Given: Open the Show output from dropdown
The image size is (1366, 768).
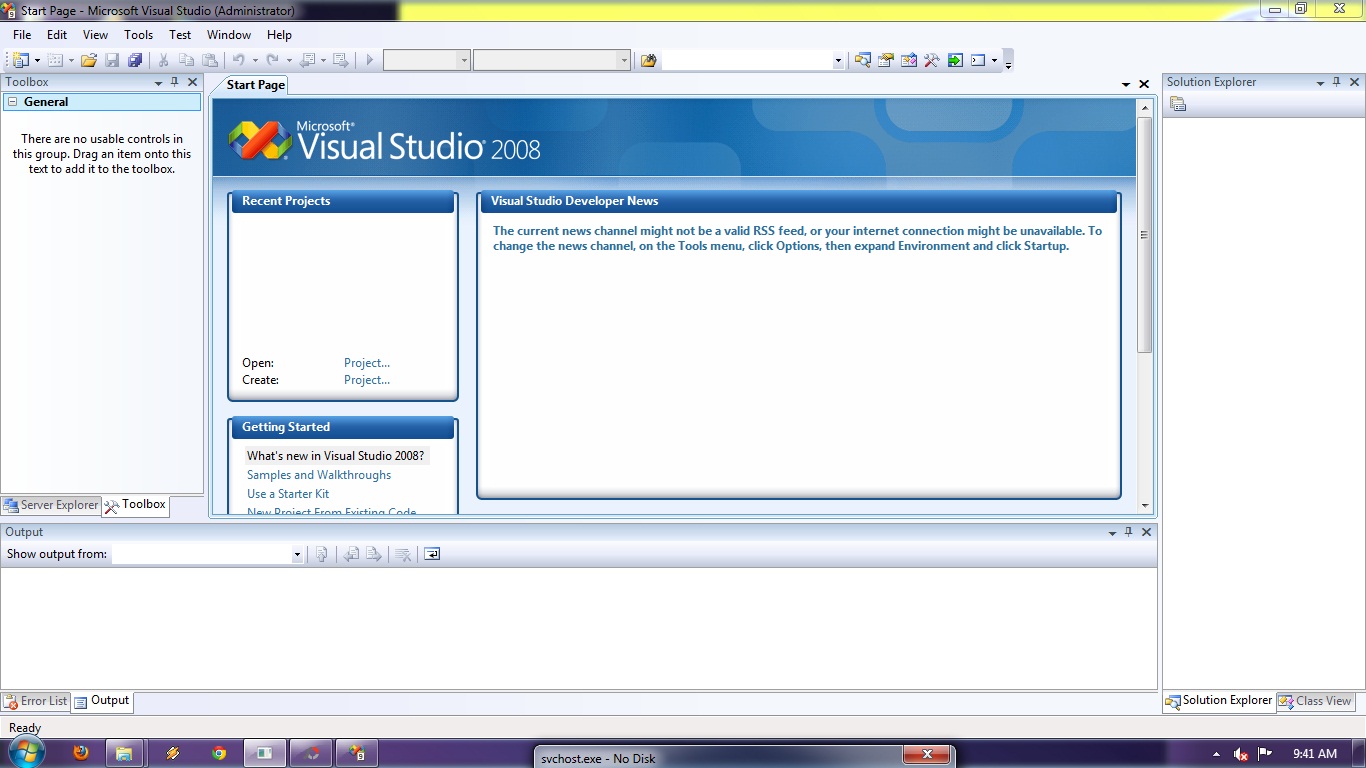Looking at the screenshot, I should 297,554.
